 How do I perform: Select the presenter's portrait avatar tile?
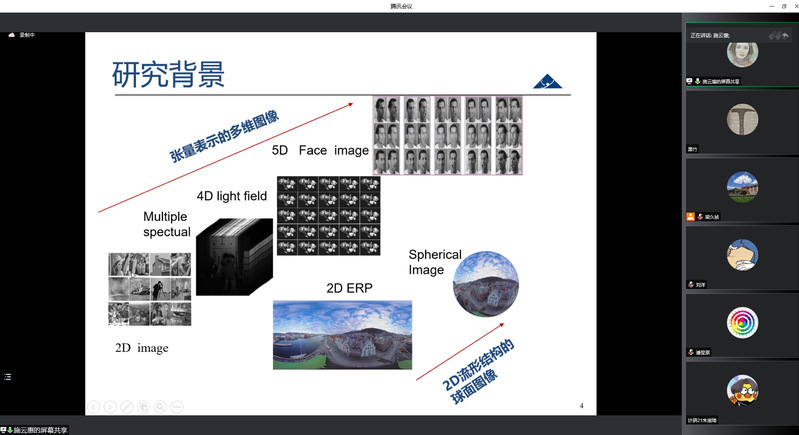click(742, 53)
